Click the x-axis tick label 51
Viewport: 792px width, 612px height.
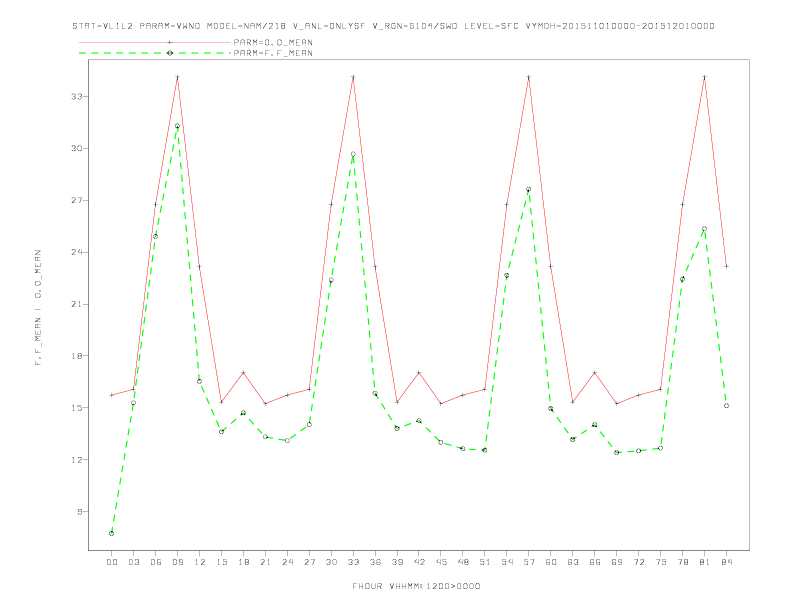pos(485,562)
